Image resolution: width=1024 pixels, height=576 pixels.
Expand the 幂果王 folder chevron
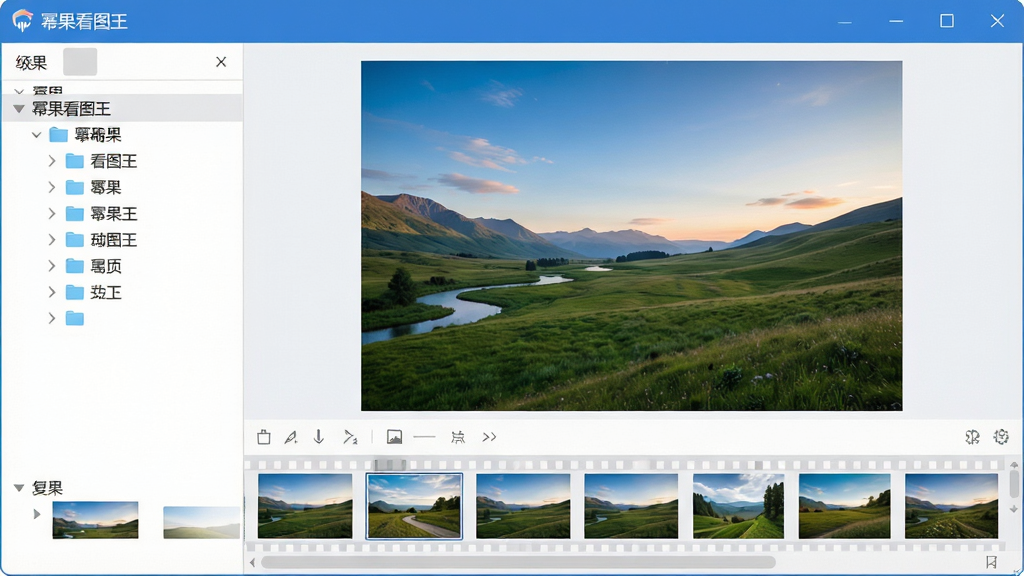coord(52,214)
